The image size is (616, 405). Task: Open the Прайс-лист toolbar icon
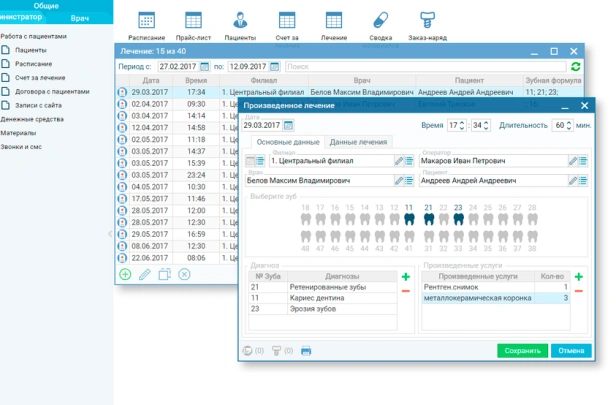(191, 23)
